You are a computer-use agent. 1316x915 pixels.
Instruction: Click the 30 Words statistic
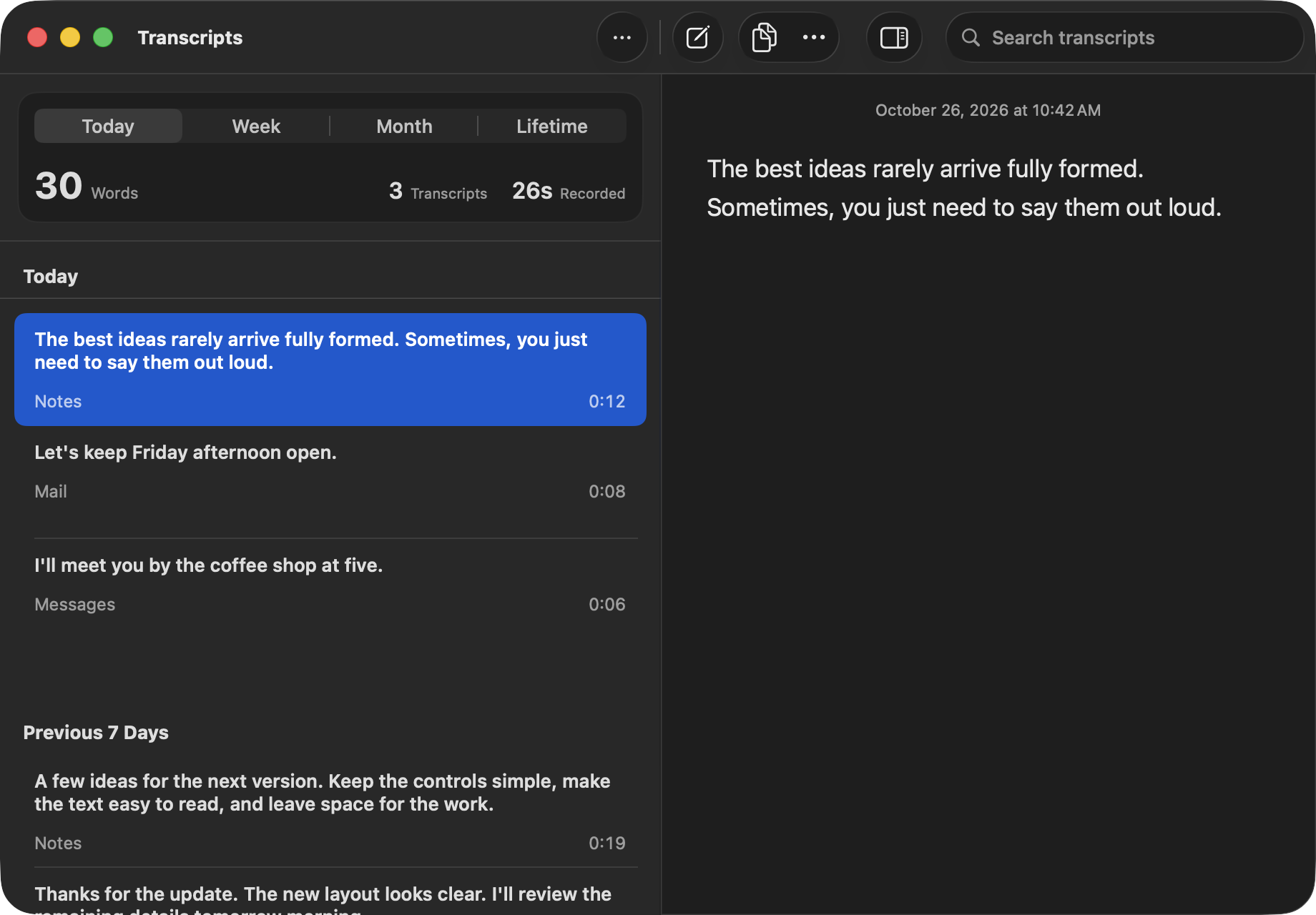pos(87,187)
